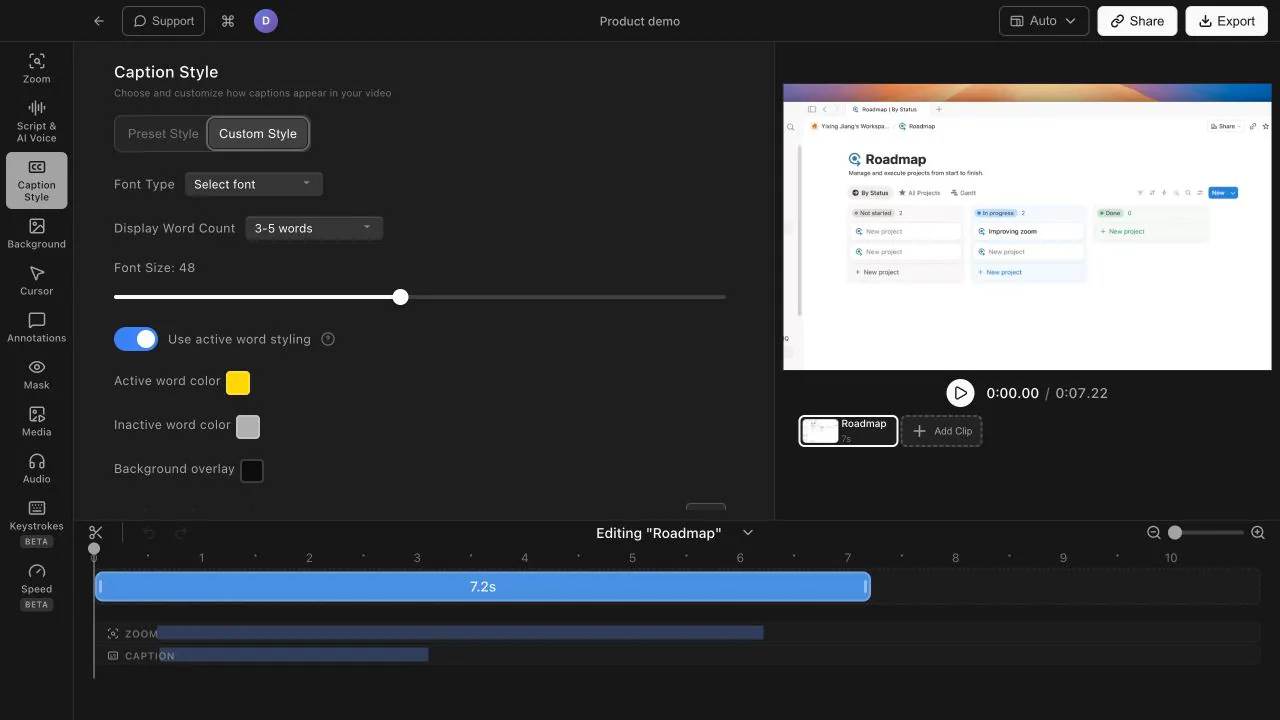The height and width of the screenshot is (720, 1280).
Task: Open the Select font dropdown
Action: tap(253, 184)
